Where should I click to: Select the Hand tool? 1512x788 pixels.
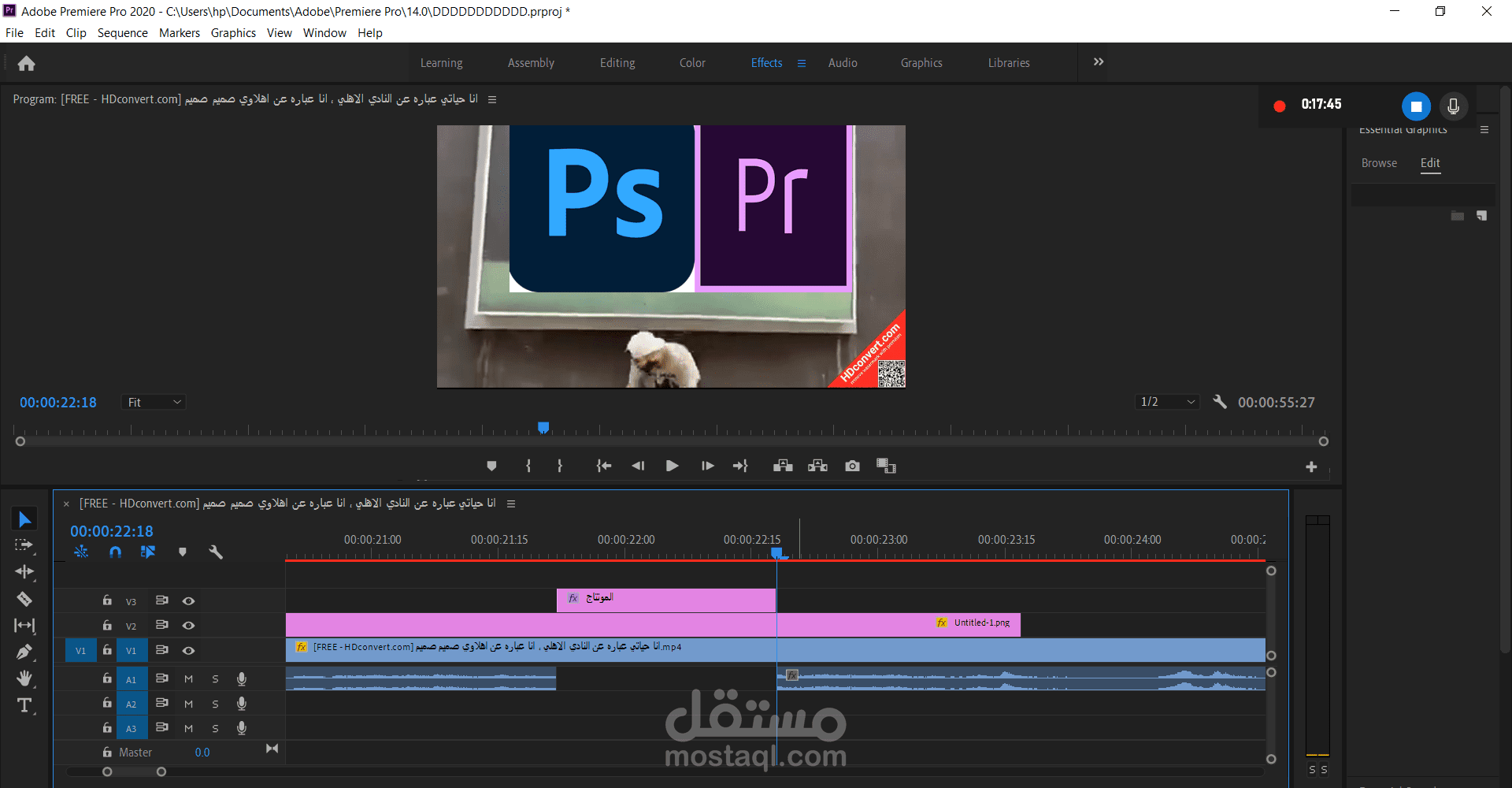click(24, 678)
